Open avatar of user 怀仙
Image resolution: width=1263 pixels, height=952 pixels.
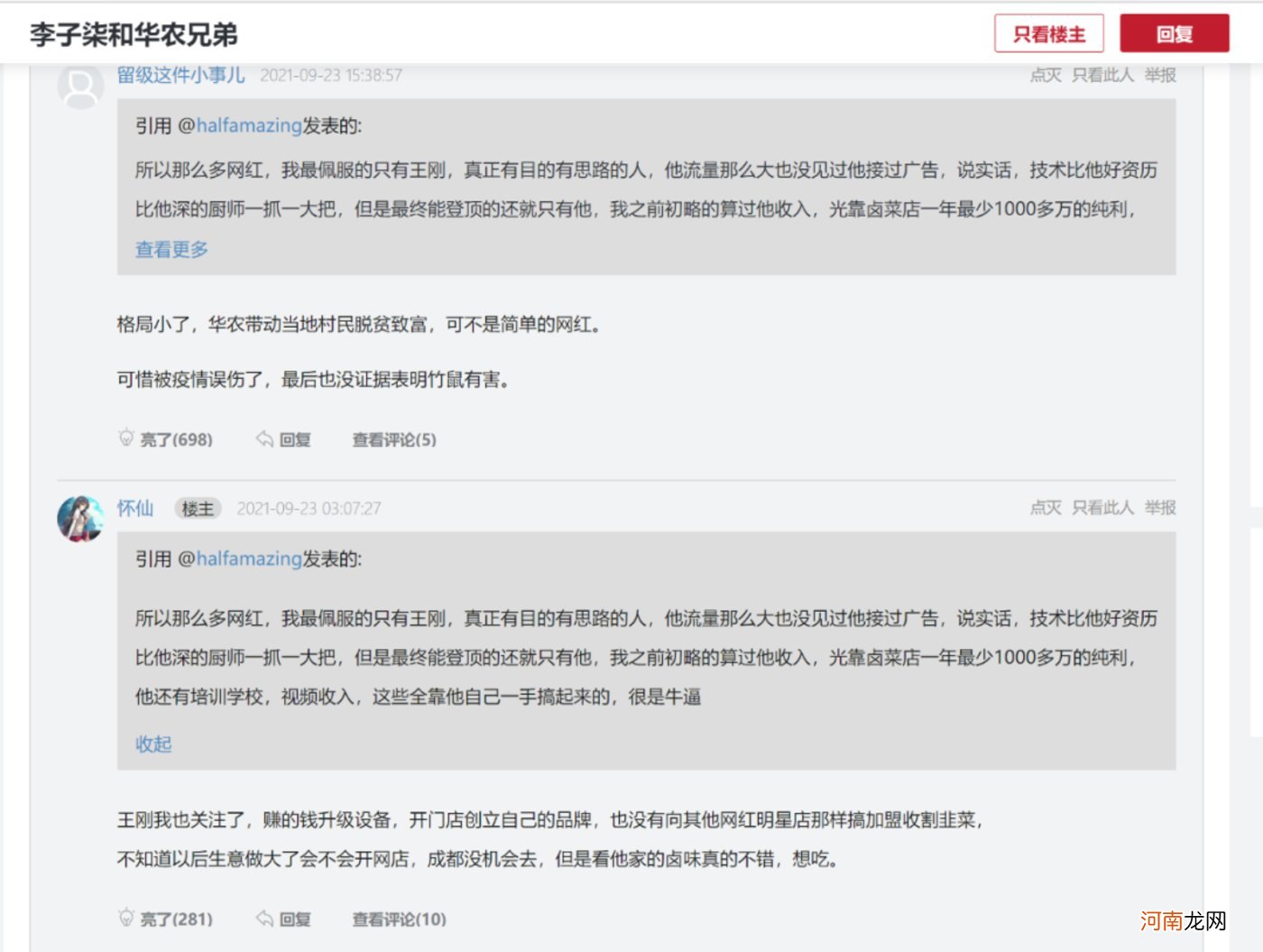pyautogui.click(x=80, y=518)
